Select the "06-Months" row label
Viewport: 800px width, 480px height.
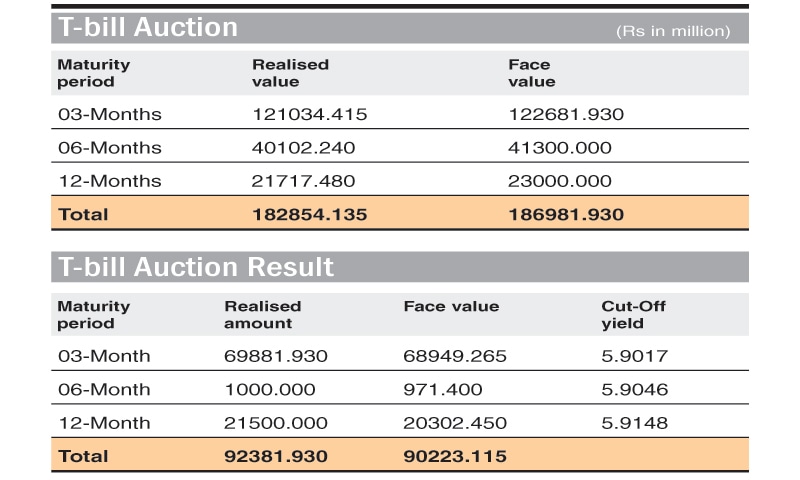point(109,148)
